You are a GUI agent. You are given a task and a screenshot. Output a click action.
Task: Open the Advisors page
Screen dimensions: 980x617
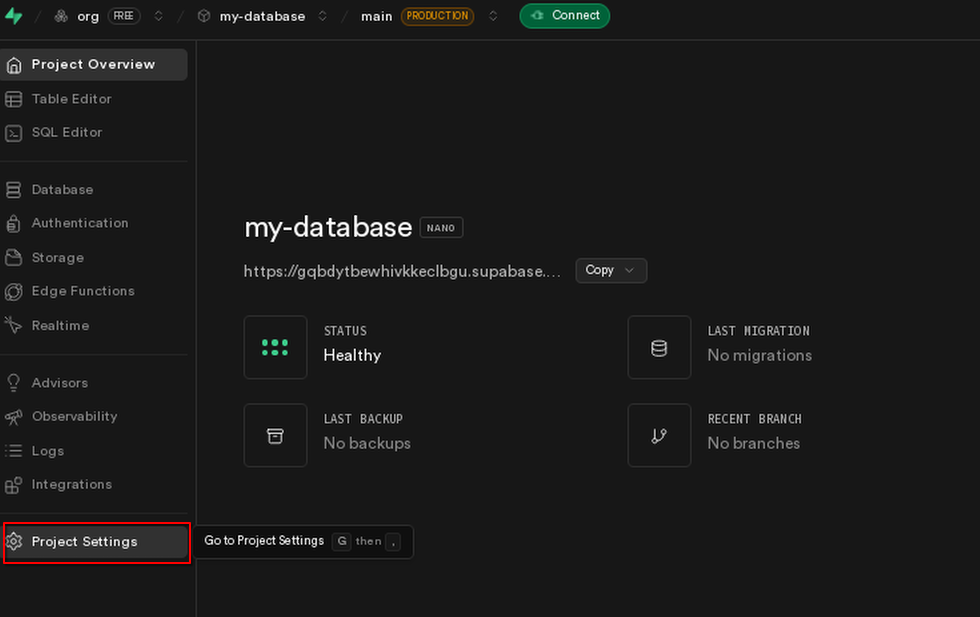[94, 383]
